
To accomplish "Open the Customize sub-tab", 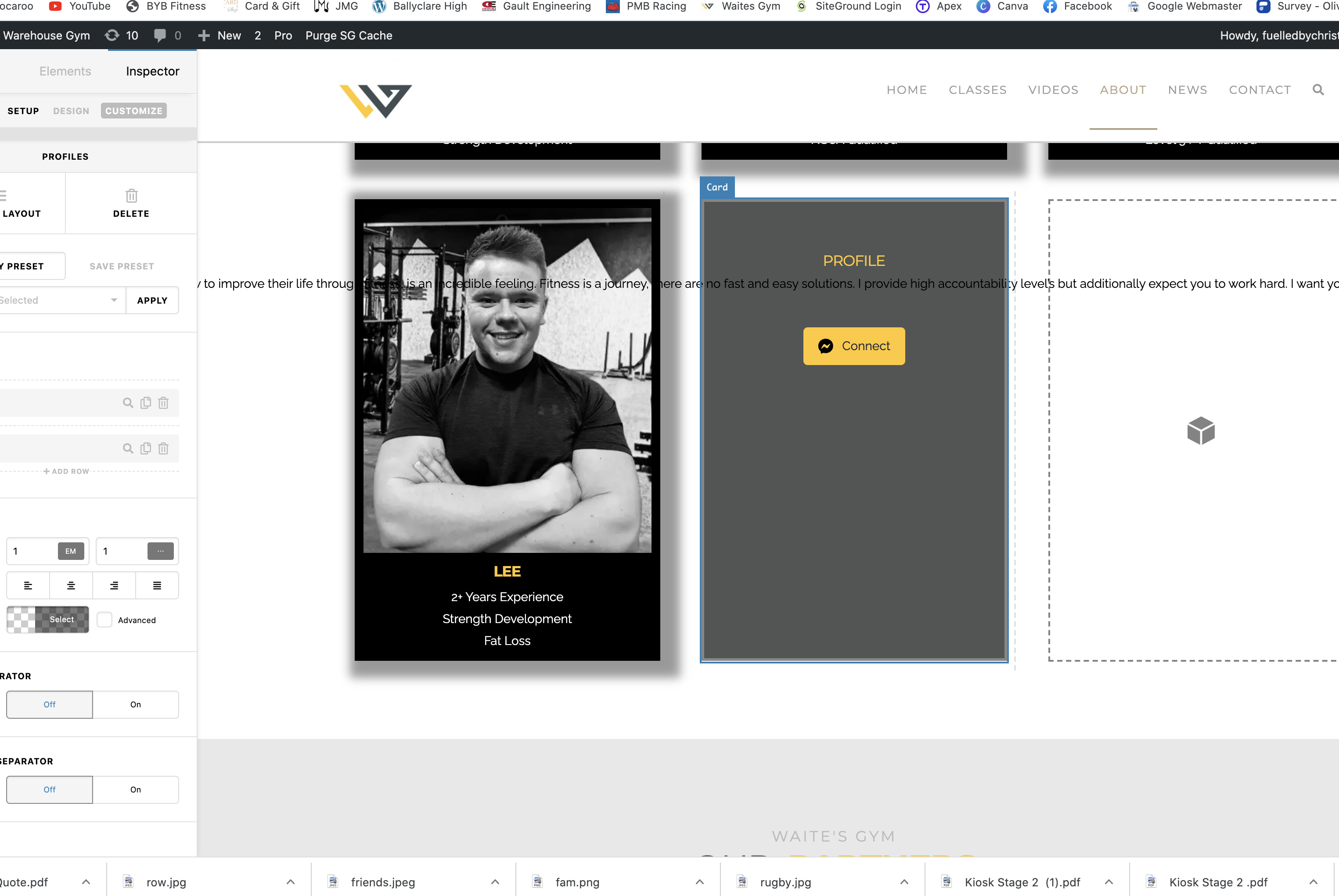I will pos(134,111).
